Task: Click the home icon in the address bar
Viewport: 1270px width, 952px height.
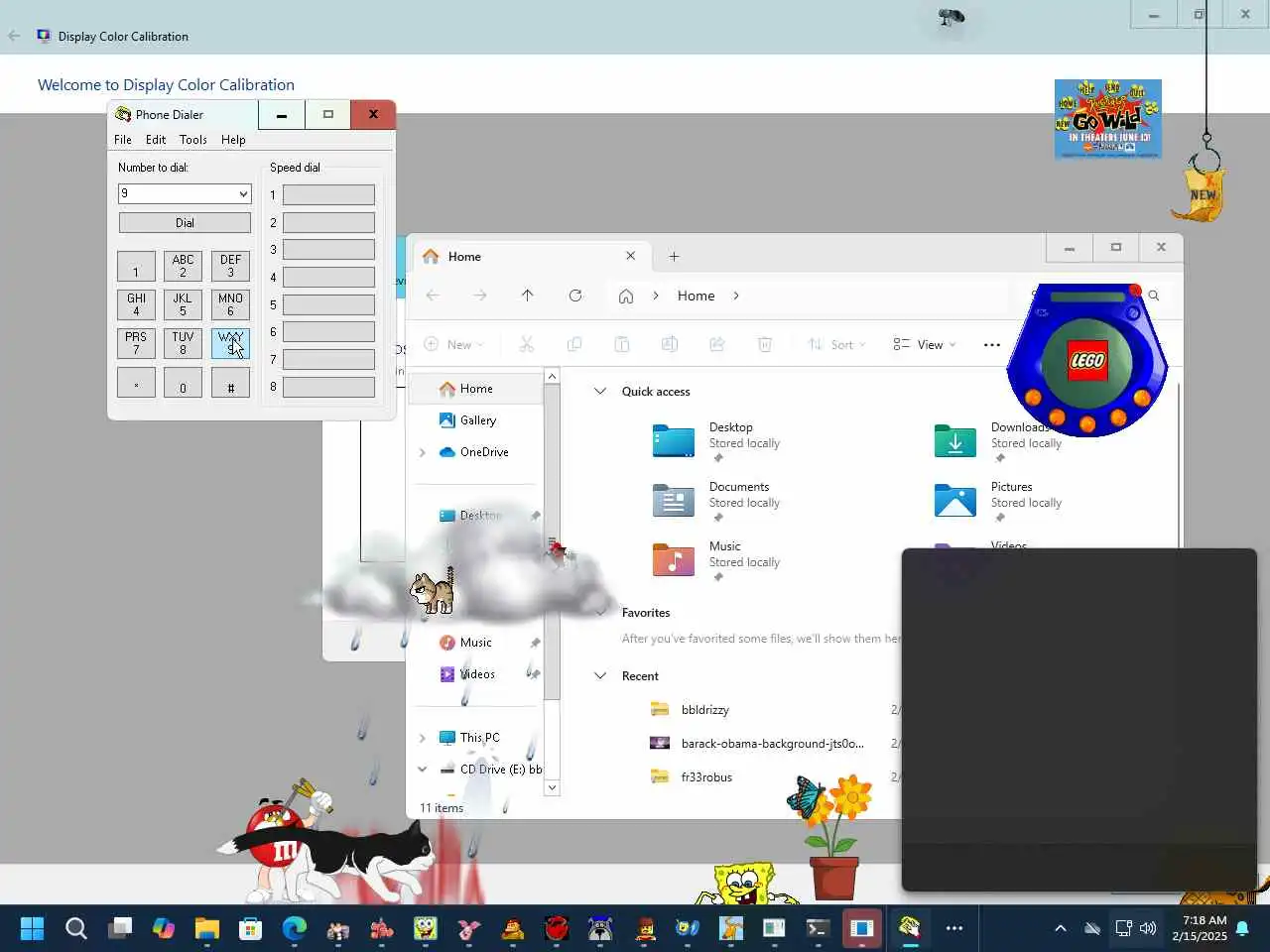Action: [x=626, y=296]
